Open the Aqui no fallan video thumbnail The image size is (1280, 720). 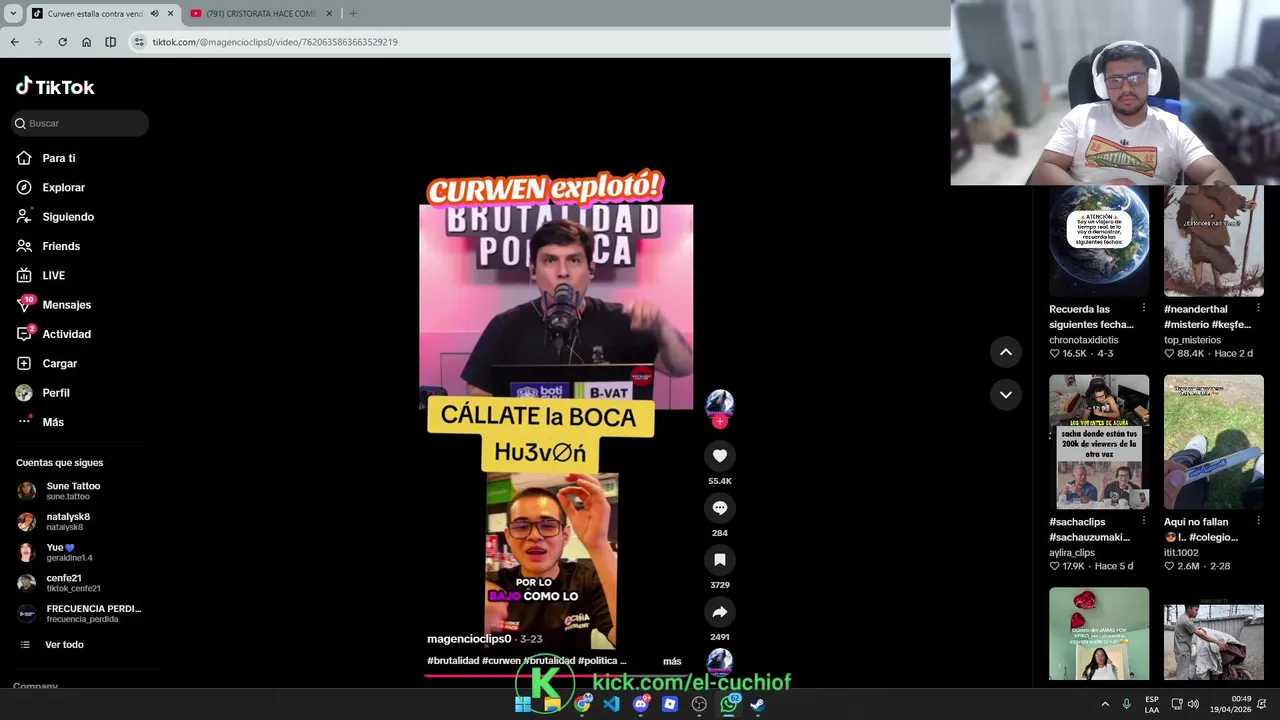(x=1214, y=442)
